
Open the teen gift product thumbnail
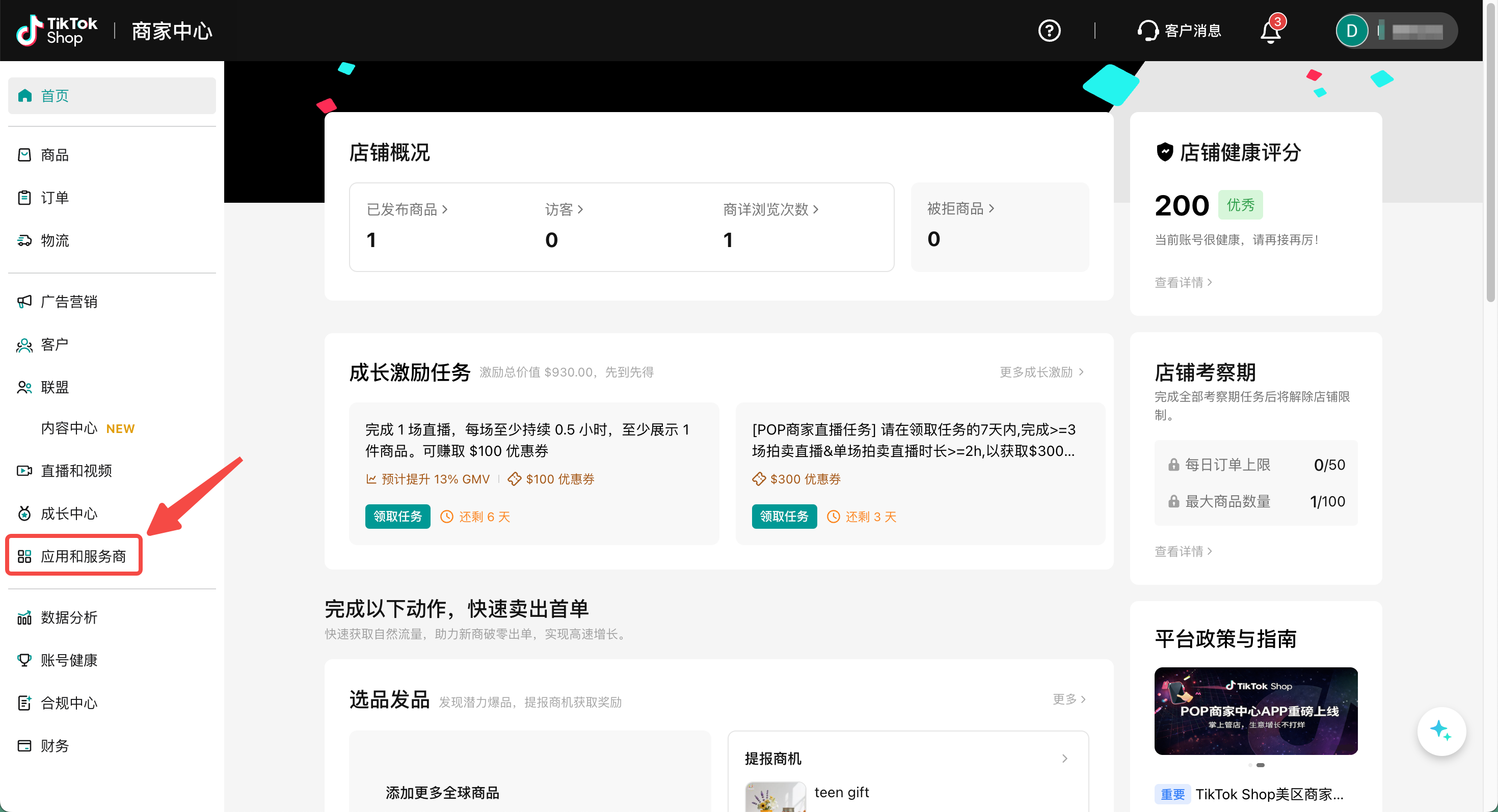tap(775, 796)
